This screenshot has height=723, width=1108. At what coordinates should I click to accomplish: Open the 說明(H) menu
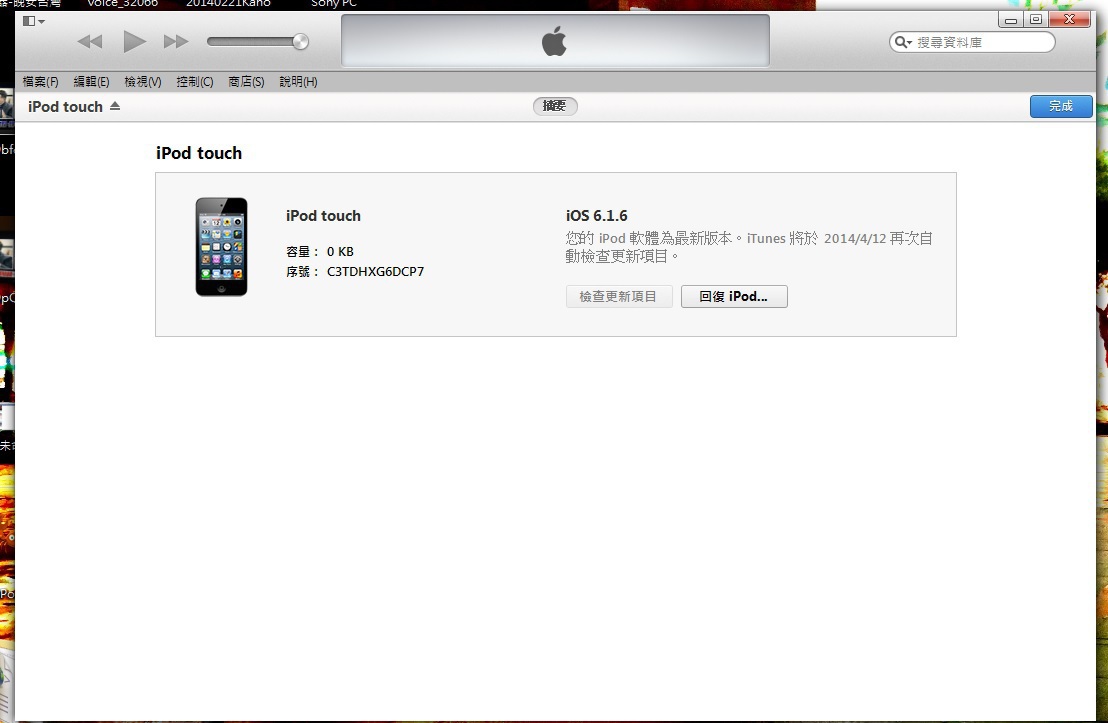[x=298, y=82]
